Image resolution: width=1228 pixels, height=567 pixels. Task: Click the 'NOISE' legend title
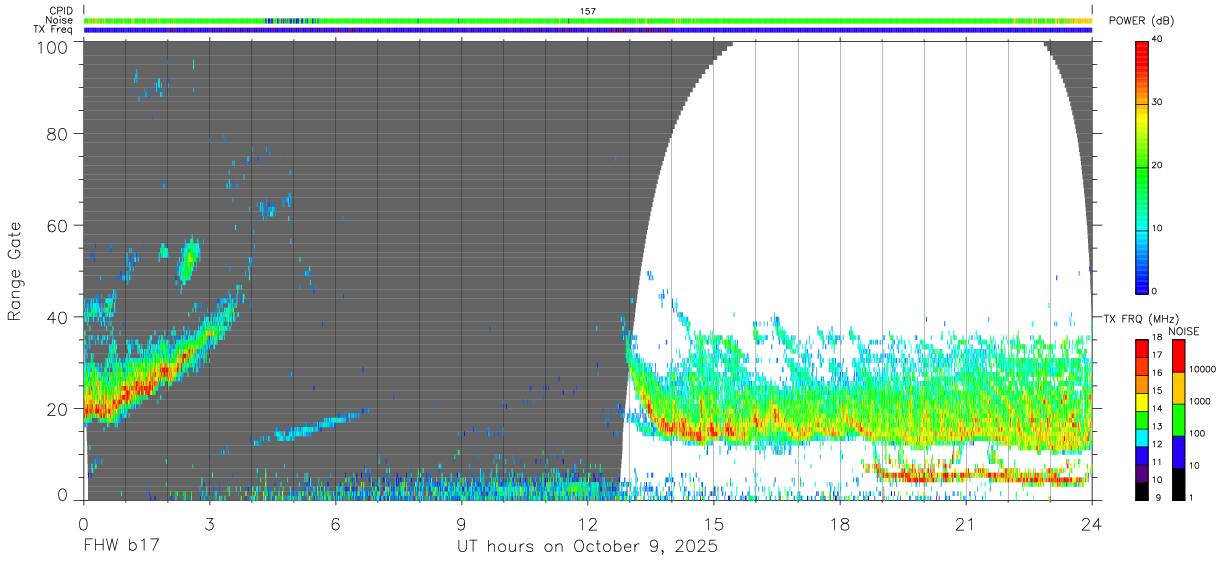(1184, 331)
